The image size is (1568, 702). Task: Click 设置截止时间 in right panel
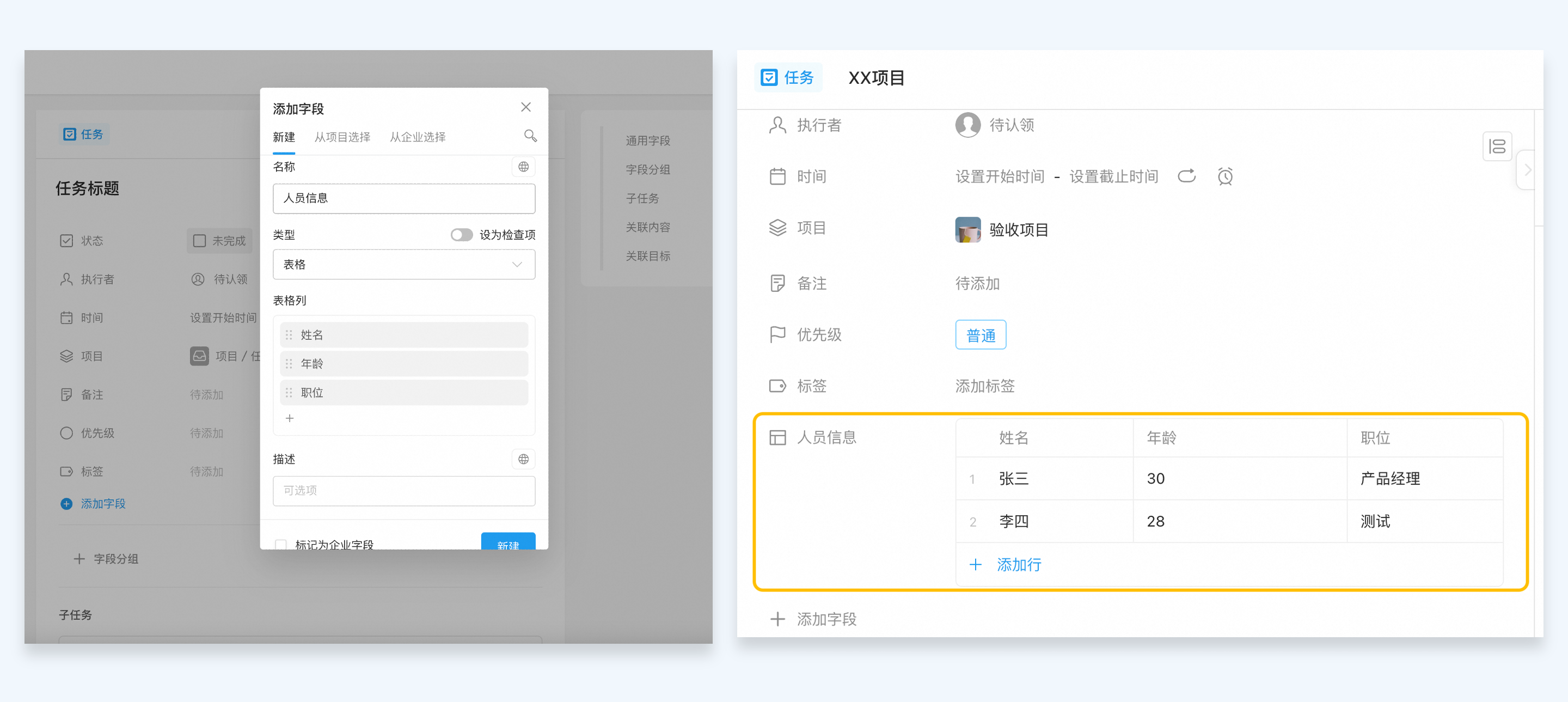[x=1113, y=176]
